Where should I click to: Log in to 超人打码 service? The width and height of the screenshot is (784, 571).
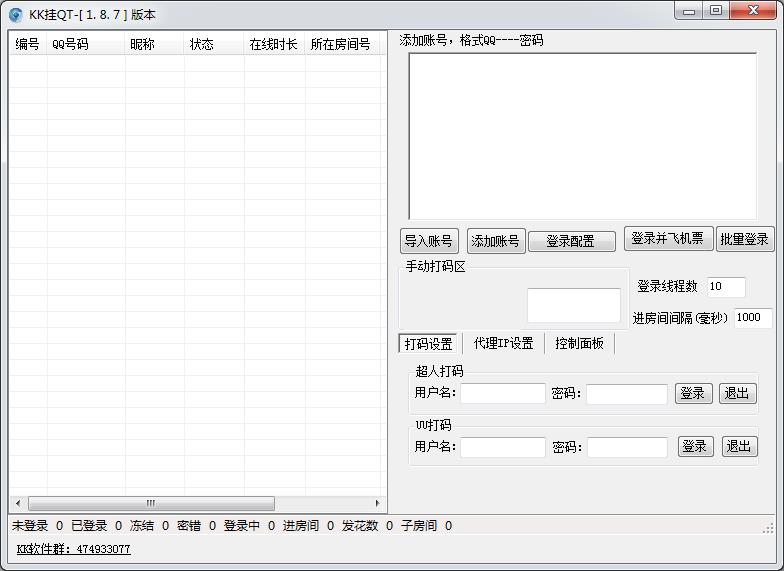[x=693, y=394]
